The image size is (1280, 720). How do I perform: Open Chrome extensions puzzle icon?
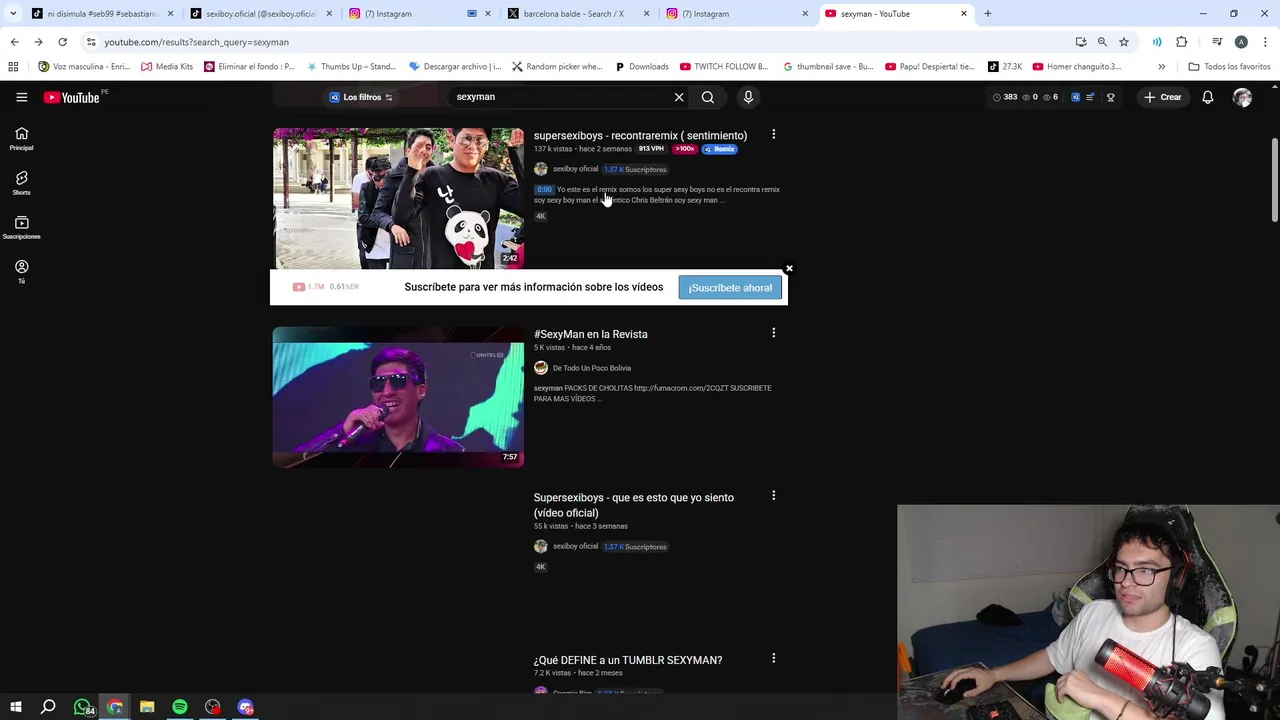point(1182,42)
